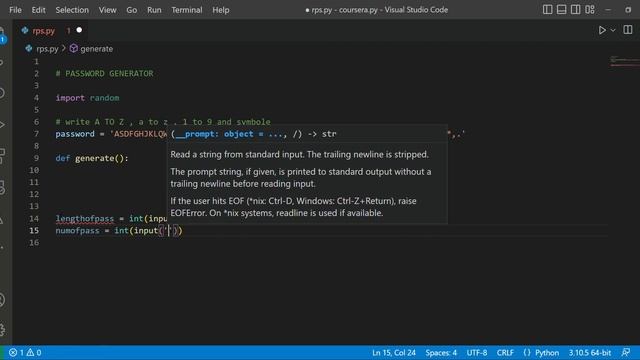Screen dimensions: 640x360
Task: Open the Customize Layout icon
Action: tap(590, 9)
